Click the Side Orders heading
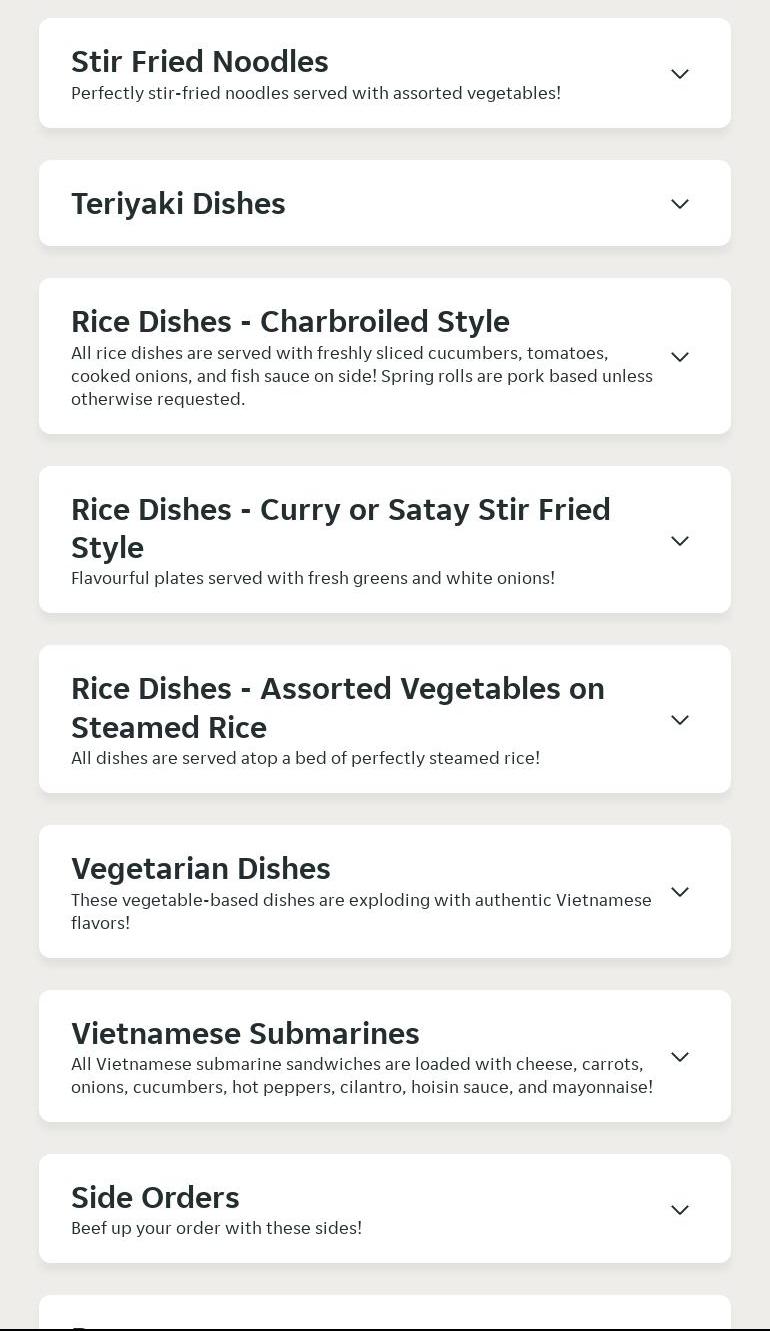Viewport: 770px width, 1331px height. click(155, 1198)
